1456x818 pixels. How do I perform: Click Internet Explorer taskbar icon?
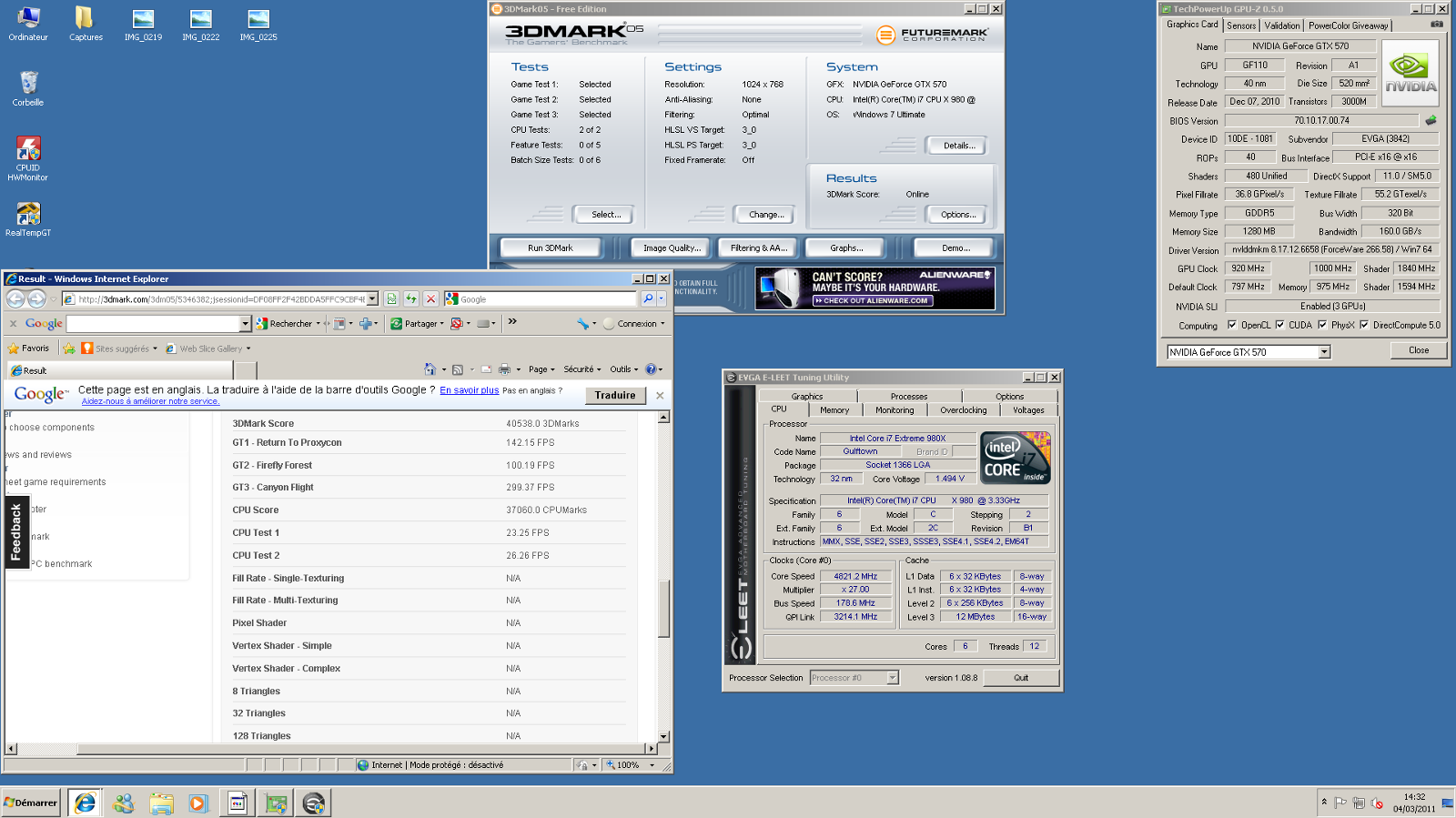coord(85,803)
